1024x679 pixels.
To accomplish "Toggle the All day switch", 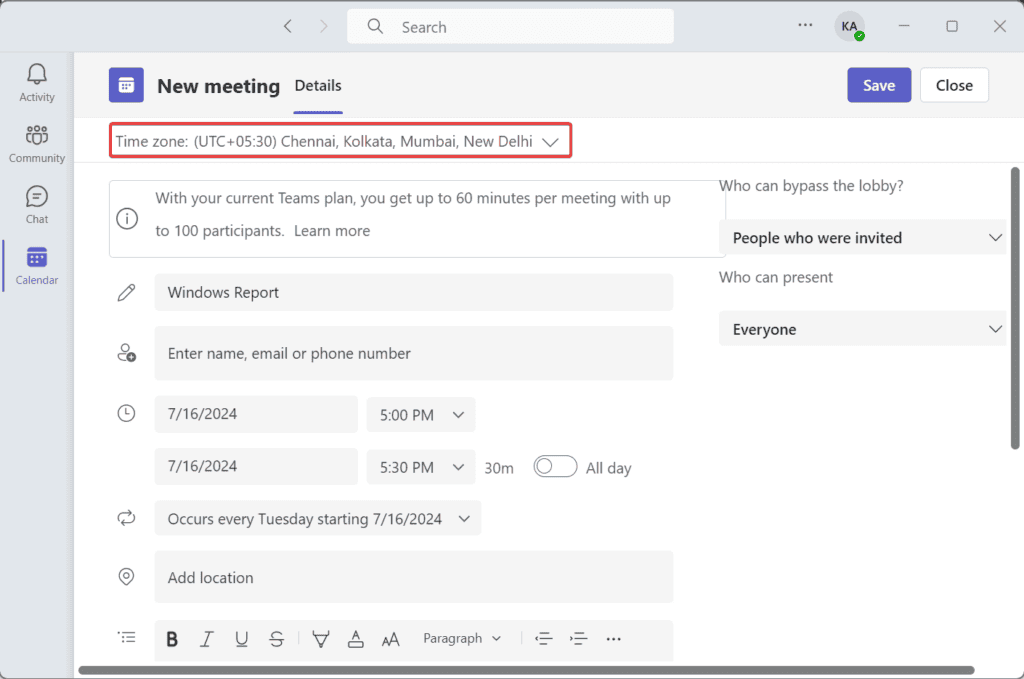I will [555, 467].
